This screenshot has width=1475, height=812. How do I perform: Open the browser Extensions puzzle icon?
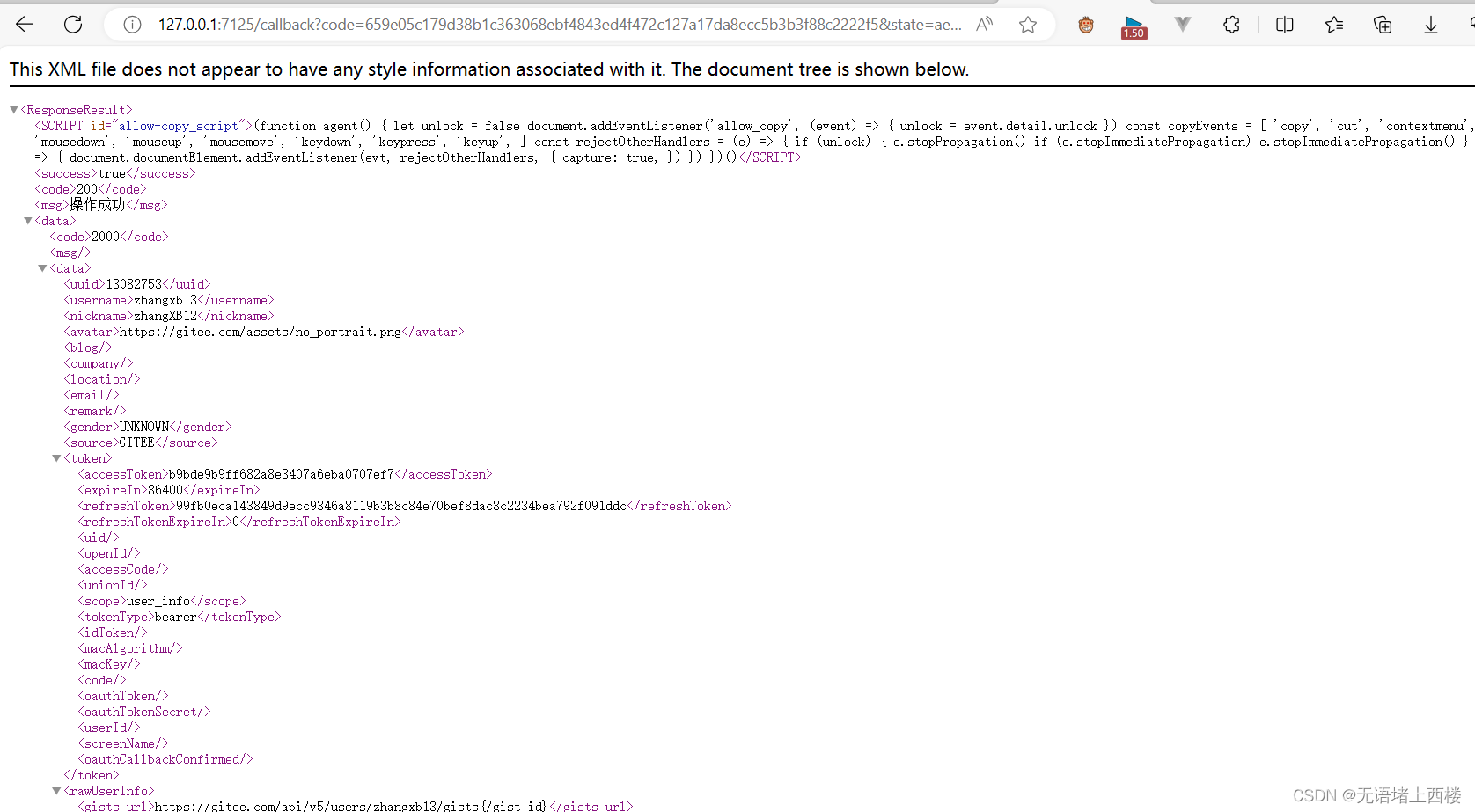pyautogui.click(x=1230, y=24)
